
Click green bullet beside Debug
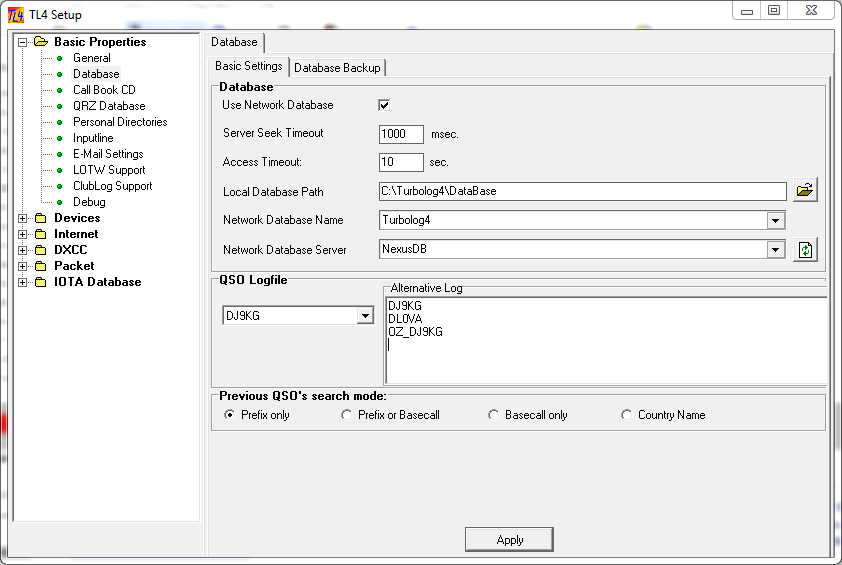coord(60,202)
